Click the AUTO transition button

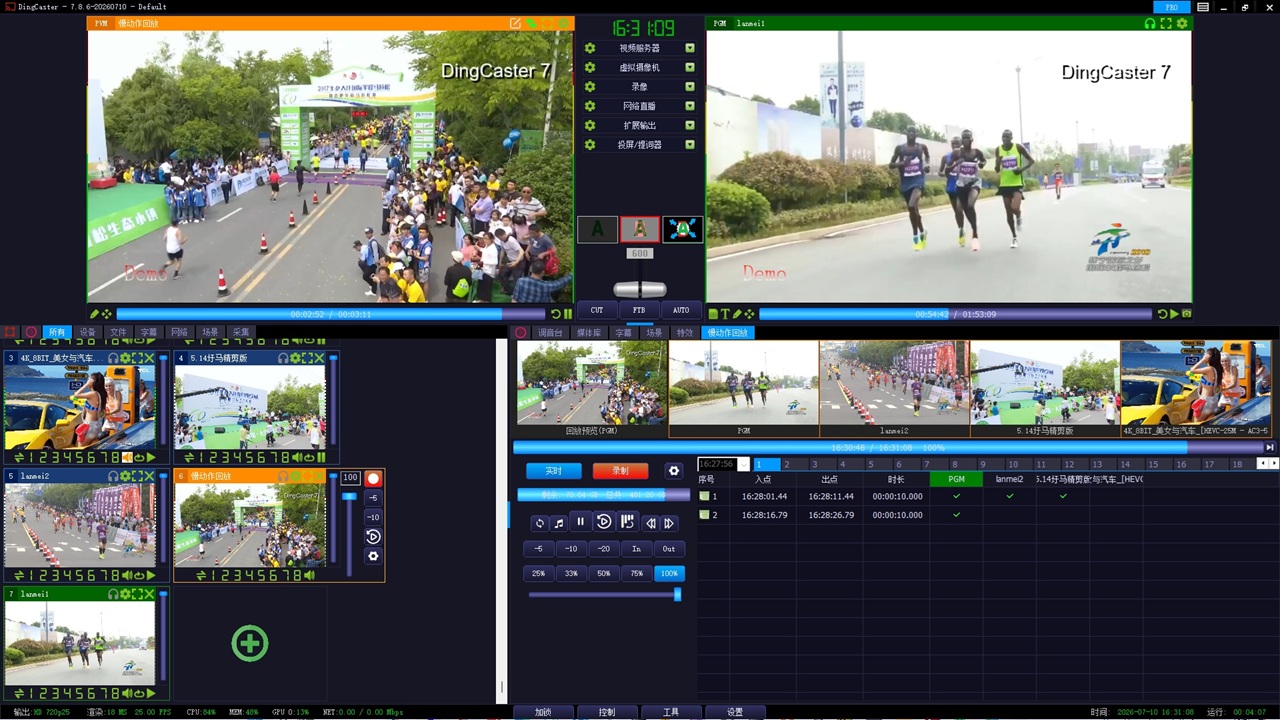pyautogui.click(x=681, y=310)
